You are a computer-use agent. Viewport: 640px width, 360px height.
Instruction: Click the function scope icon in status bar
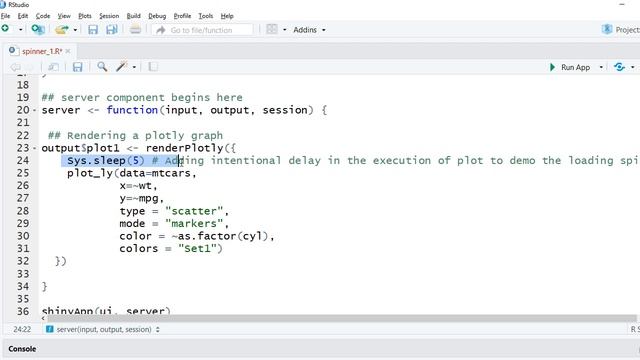(50, 329)
